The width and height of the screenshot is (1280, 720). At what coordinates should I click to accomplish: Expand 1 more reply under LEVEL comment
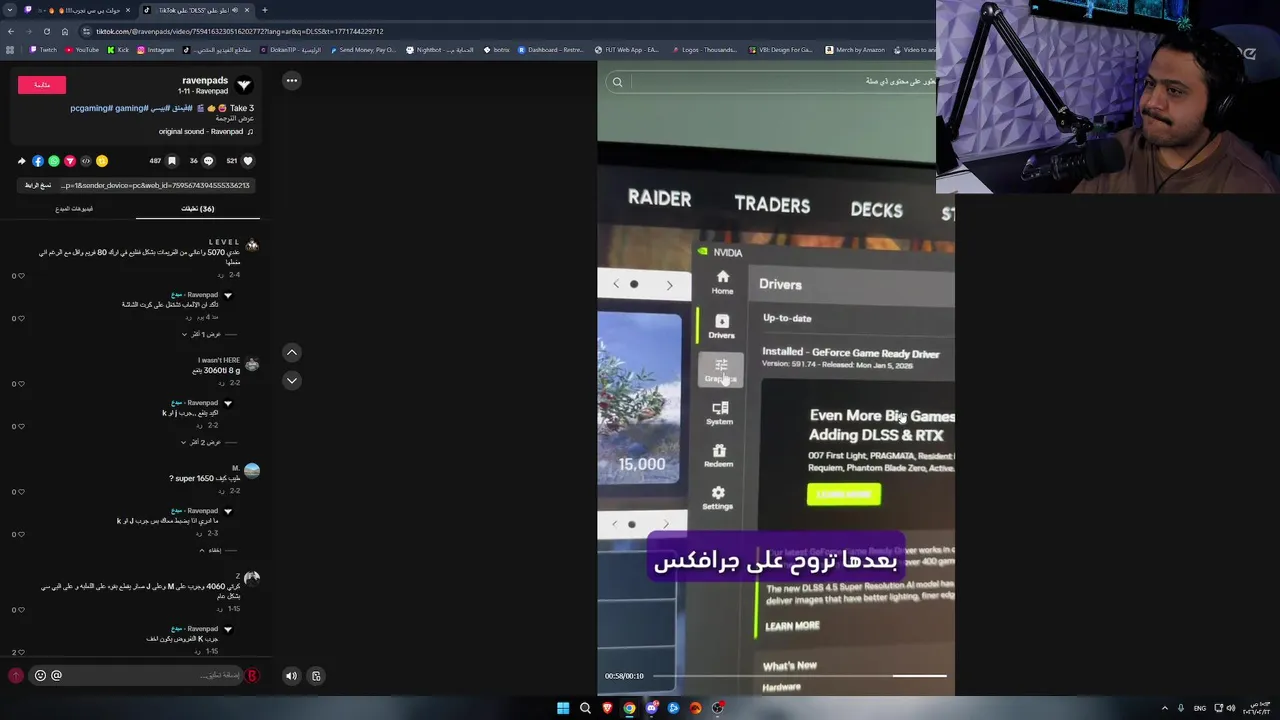pos(204,334)
